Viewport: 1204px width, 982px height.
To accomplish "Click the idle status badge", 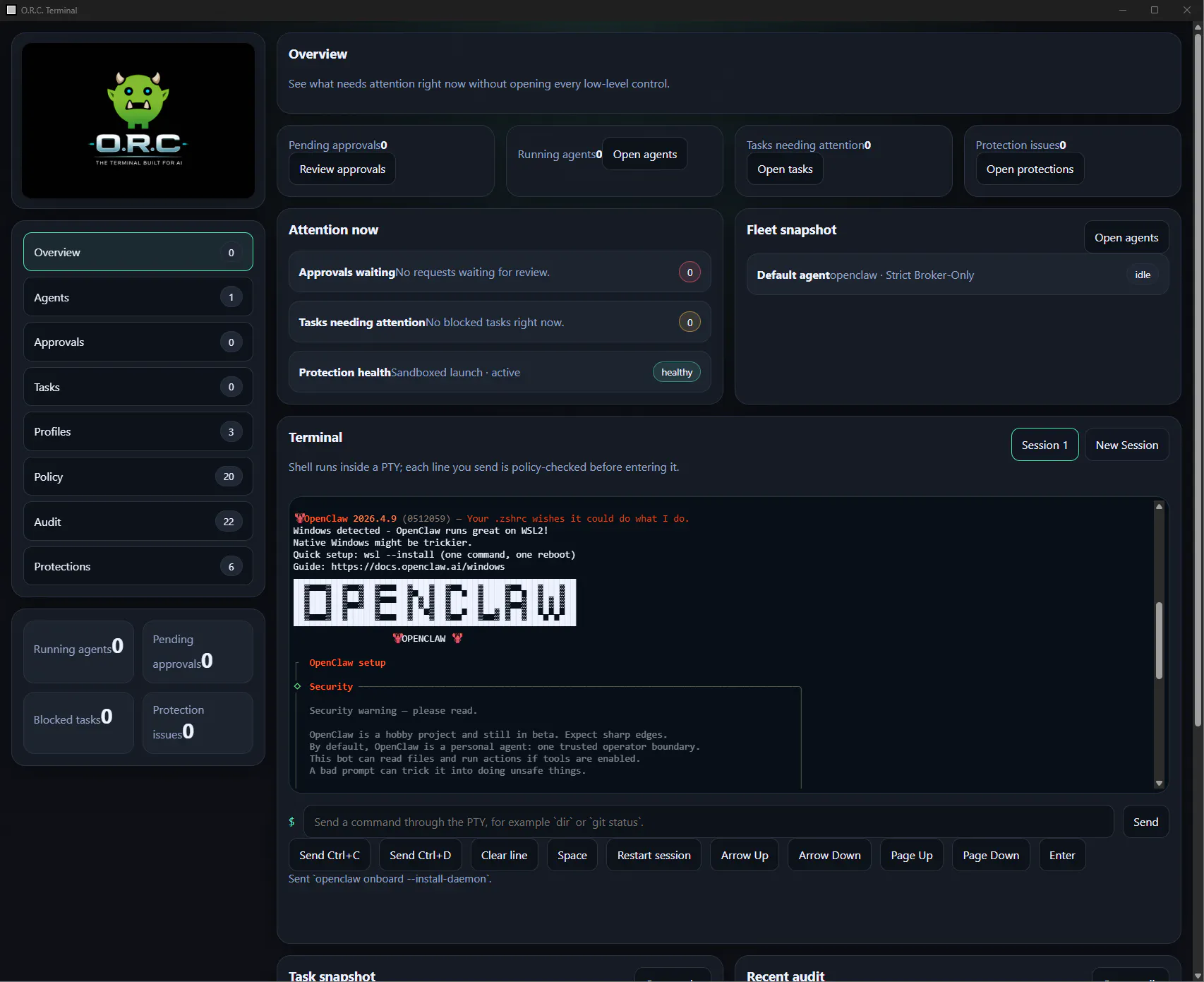I will point(1143,275).
